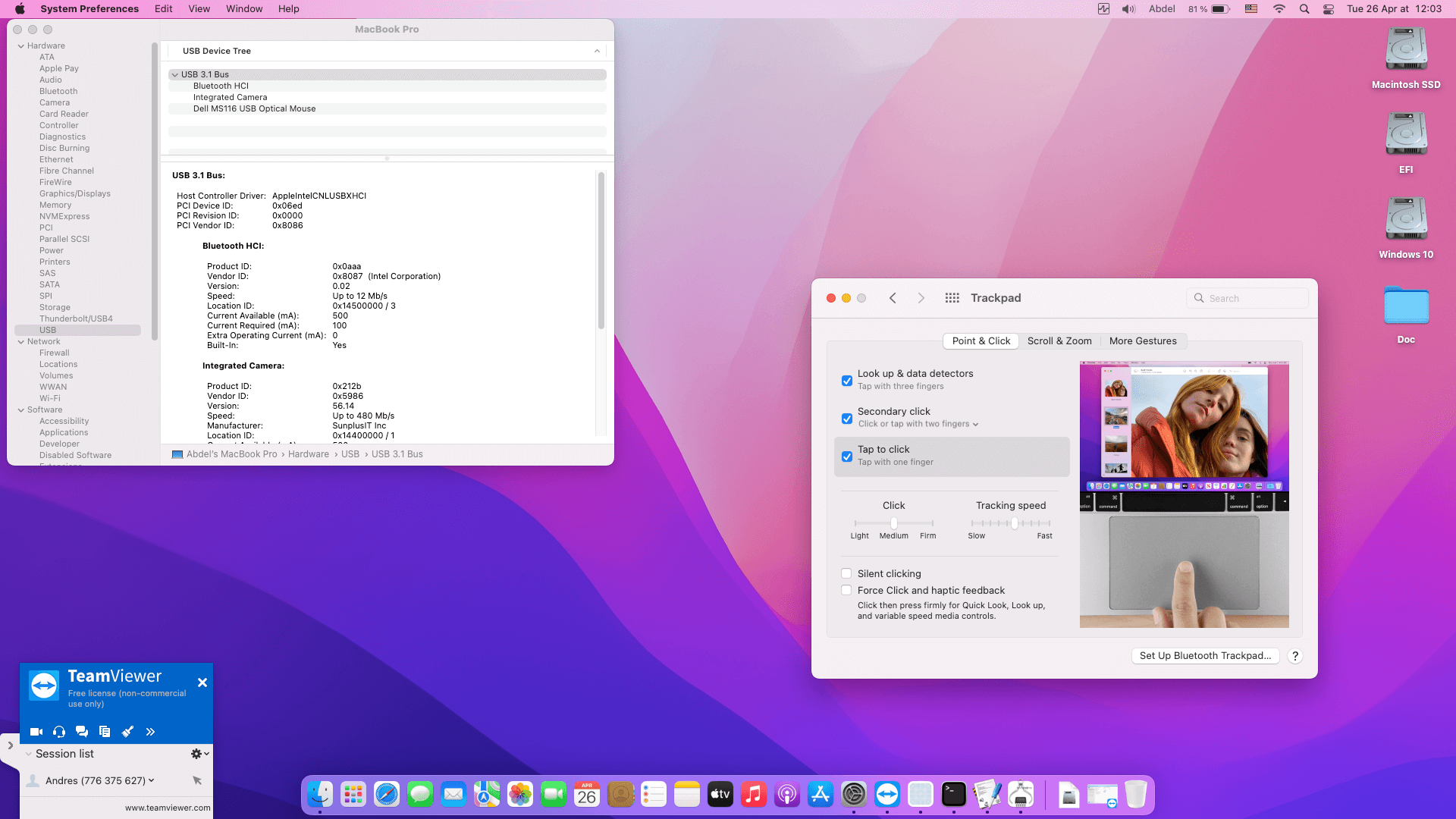Click USB breadcrumb before USB 3.1 Bus
This screenshot has width=1456, height=819.
[350, 454]
